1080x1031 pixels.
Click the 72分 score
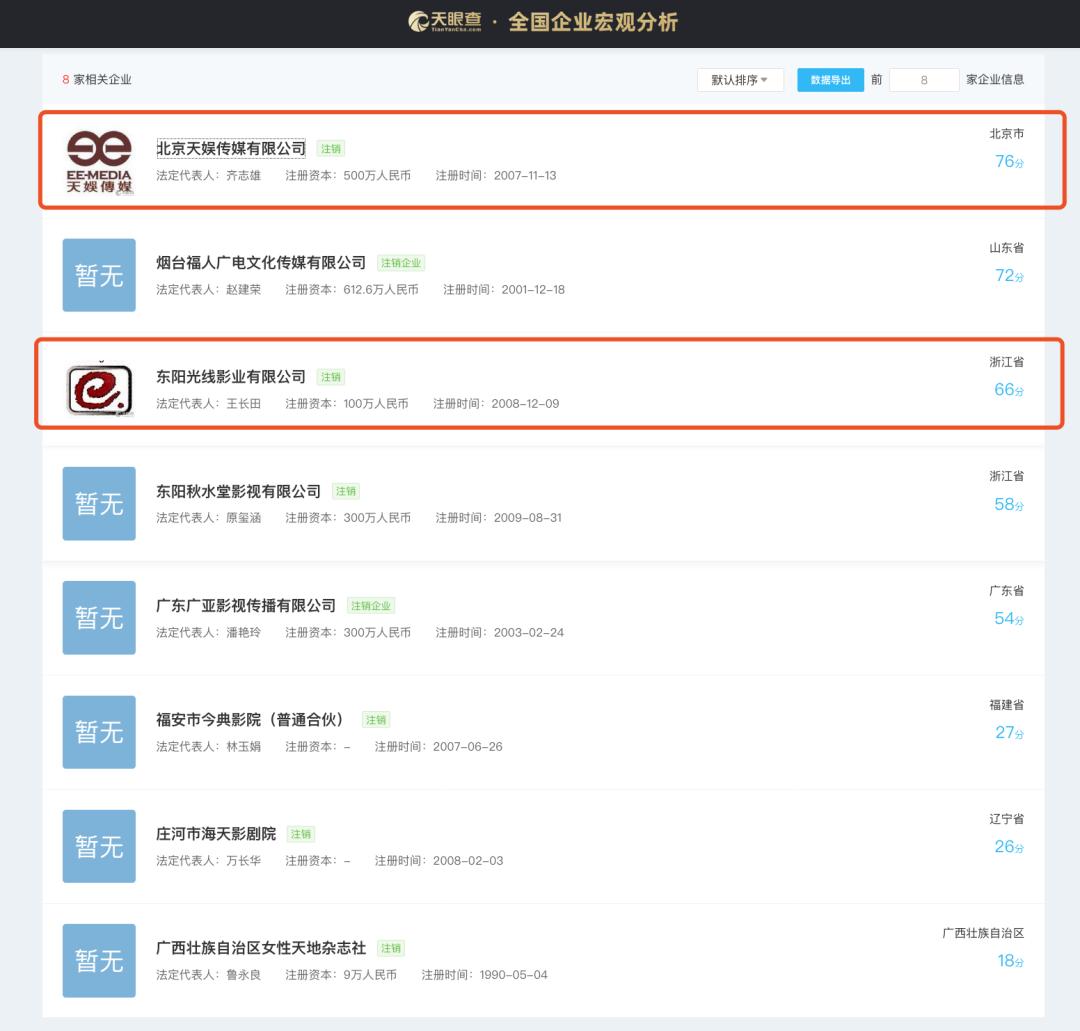pos(1009,276)
